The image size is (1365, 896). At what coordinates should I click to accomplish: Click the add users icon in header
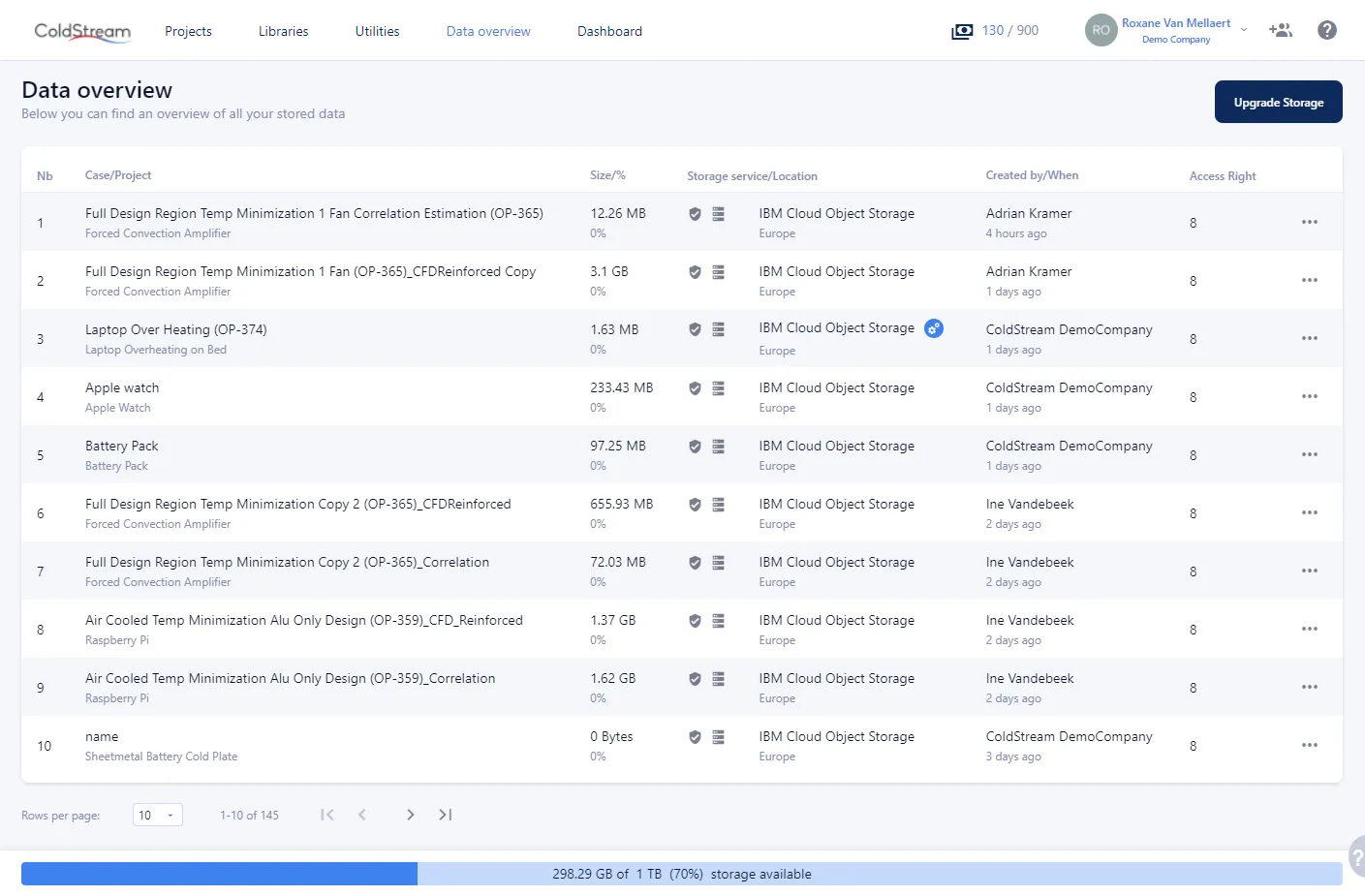[x=1281, y=30]
